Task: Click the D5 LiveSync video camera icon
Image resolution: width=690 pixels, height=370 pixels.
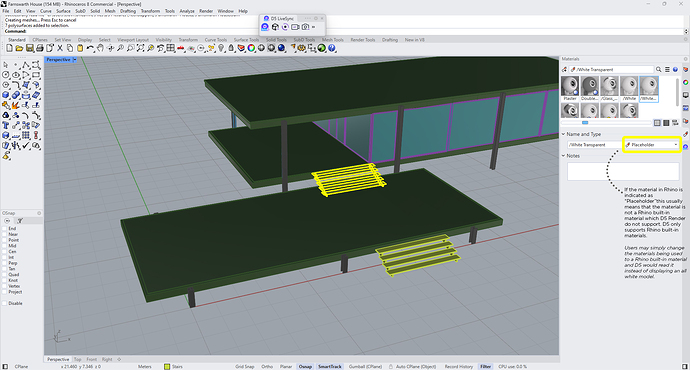Action: click(295, 27)
